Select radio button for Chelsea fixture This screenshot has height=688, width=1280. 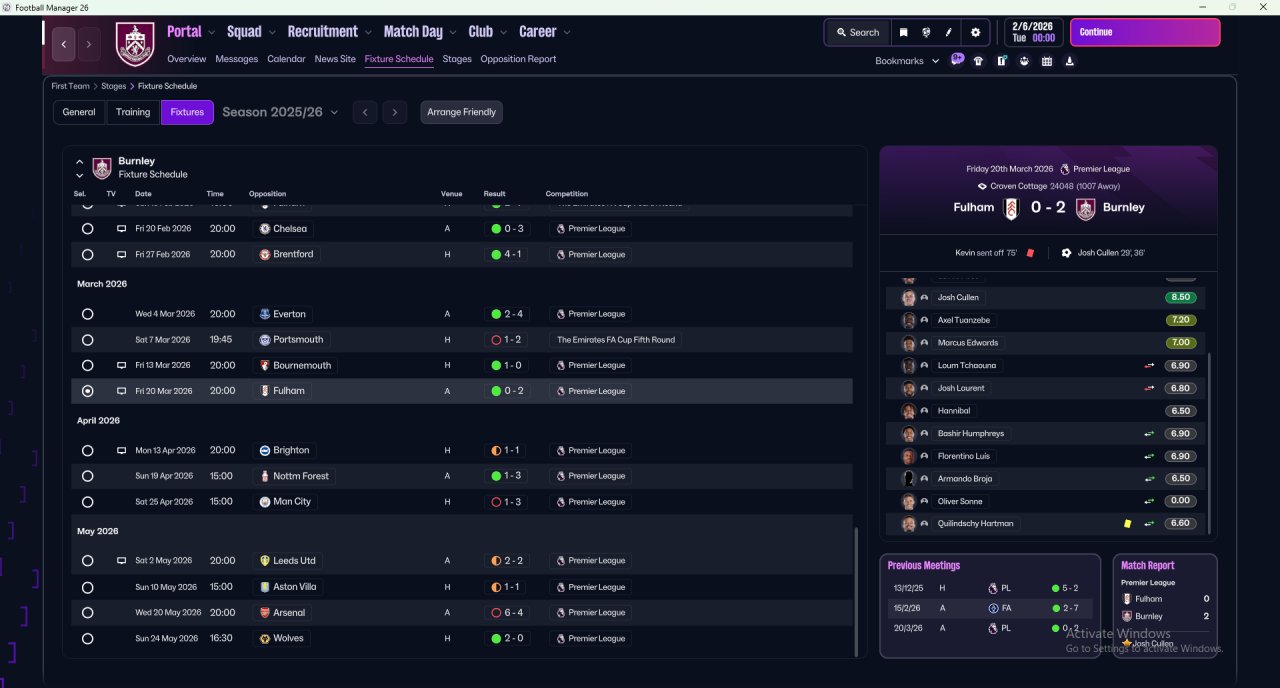click(88, 229)
